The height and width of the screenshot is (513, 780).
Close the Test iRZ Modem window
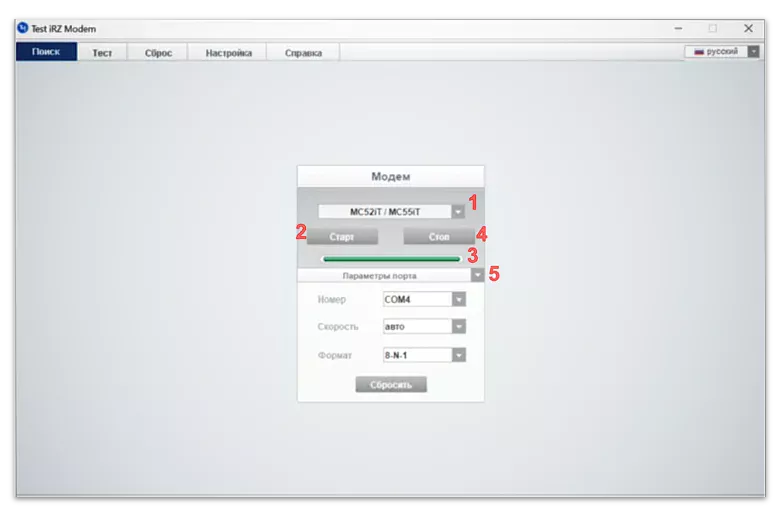pos(748,28)
